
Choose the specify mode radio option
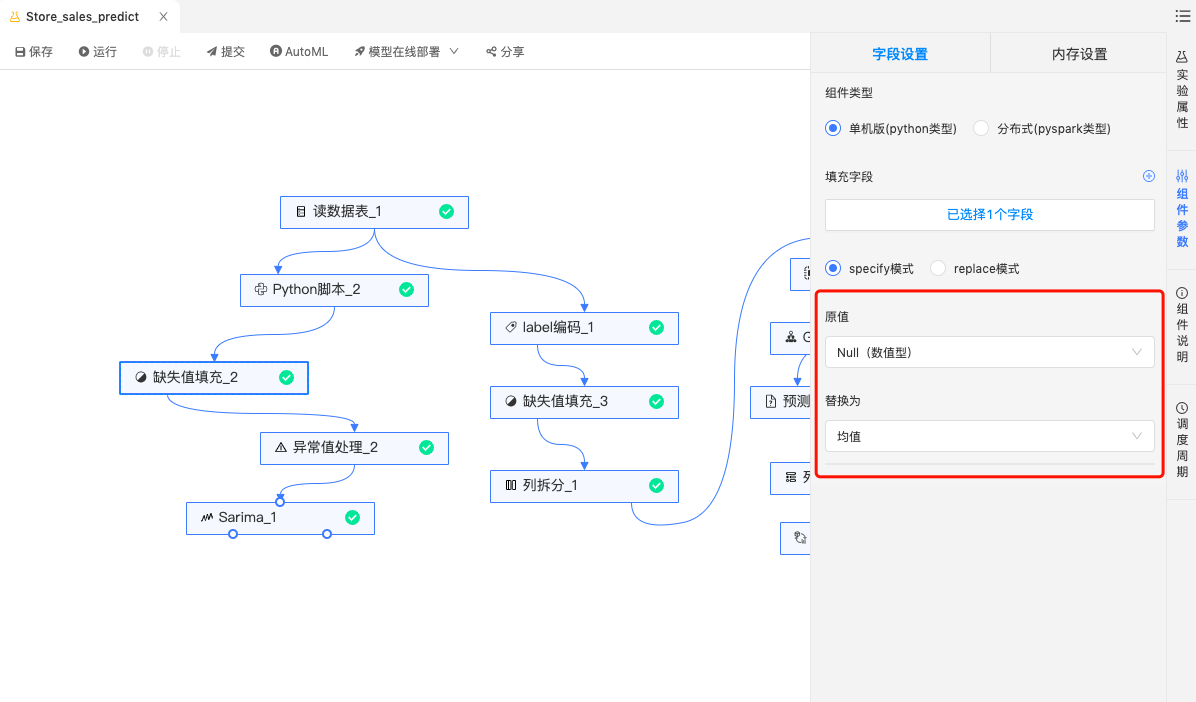coord(832,268)
